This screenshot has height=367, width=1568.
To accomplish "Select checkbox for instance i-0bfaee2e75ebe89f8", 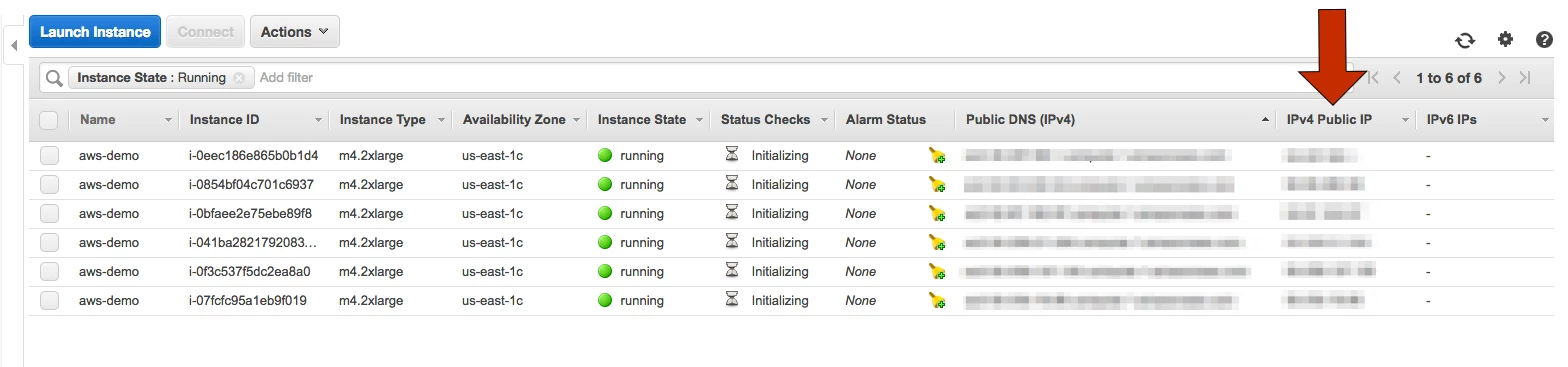I will pos(49,213).
